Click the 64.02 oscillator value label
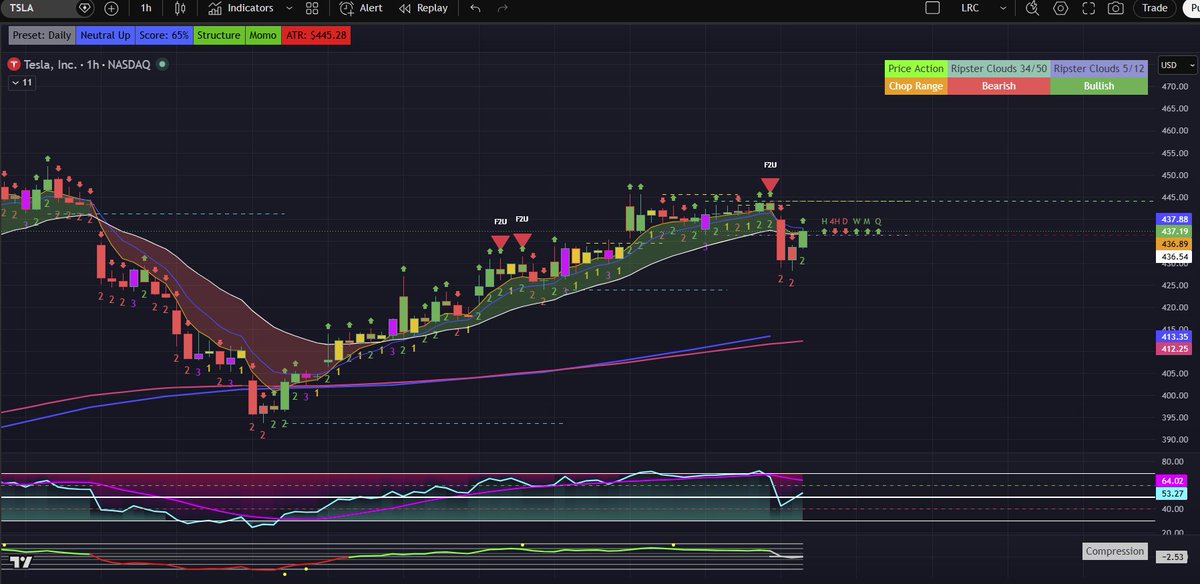This screenshot has width=1200, height=584. [1172, 481]
